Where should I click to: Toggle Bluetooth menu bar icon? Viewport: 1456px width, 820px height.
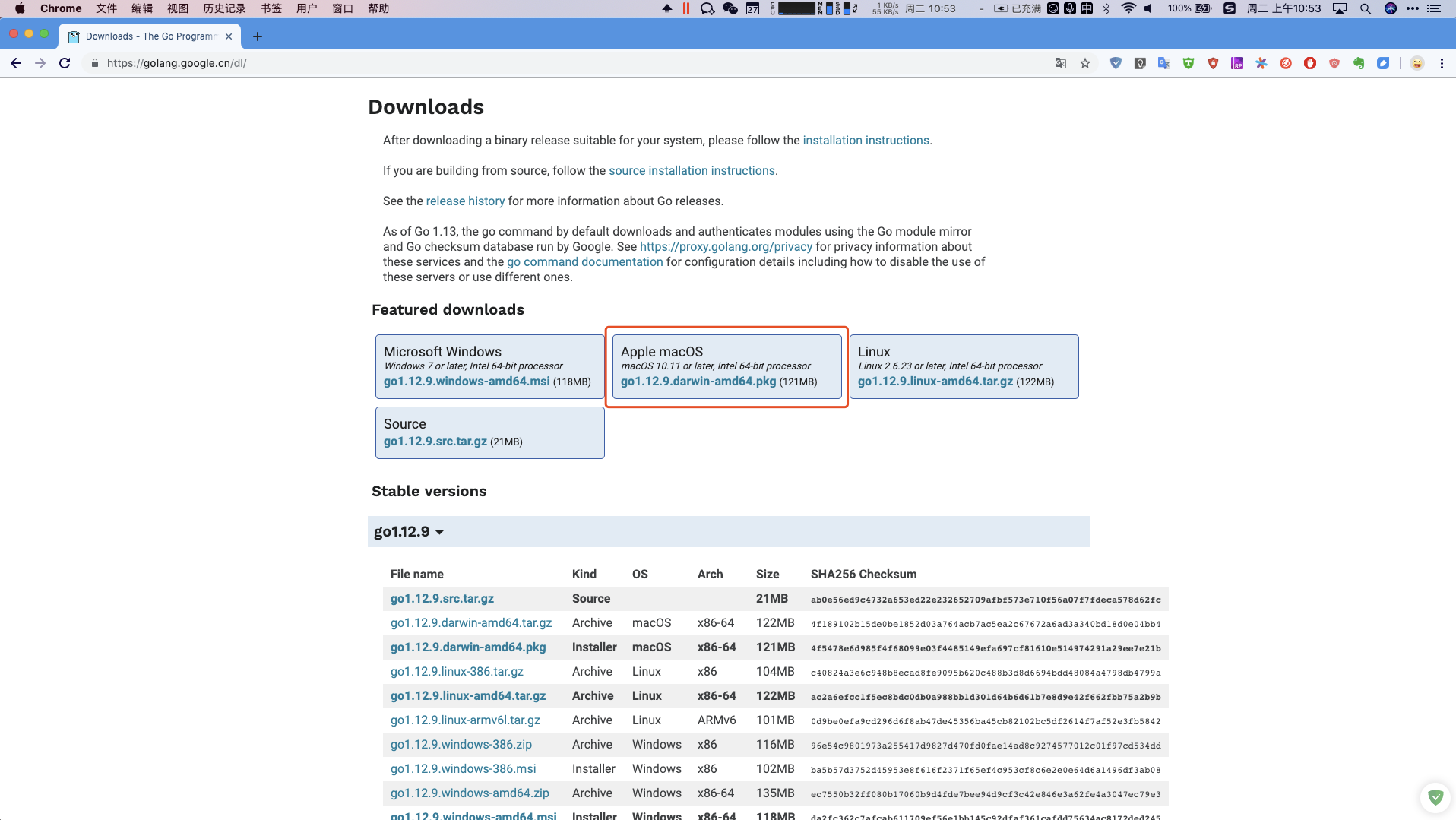[1106, 8]
